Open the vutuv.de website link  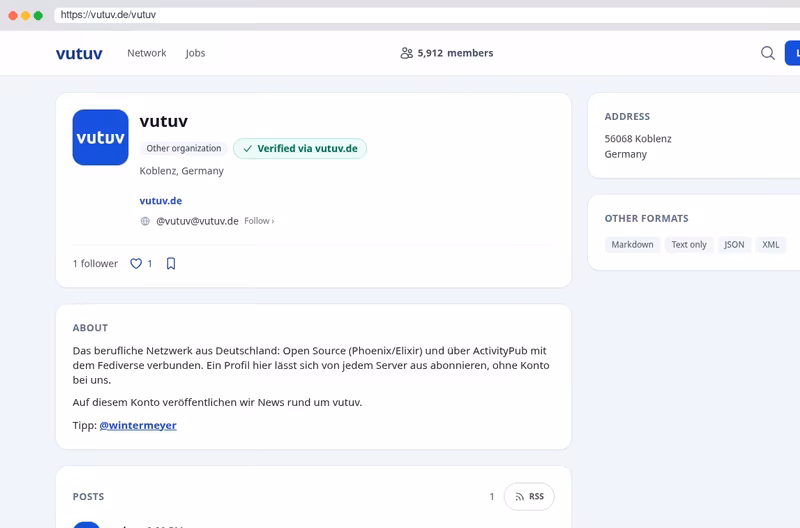pos(161,200)
